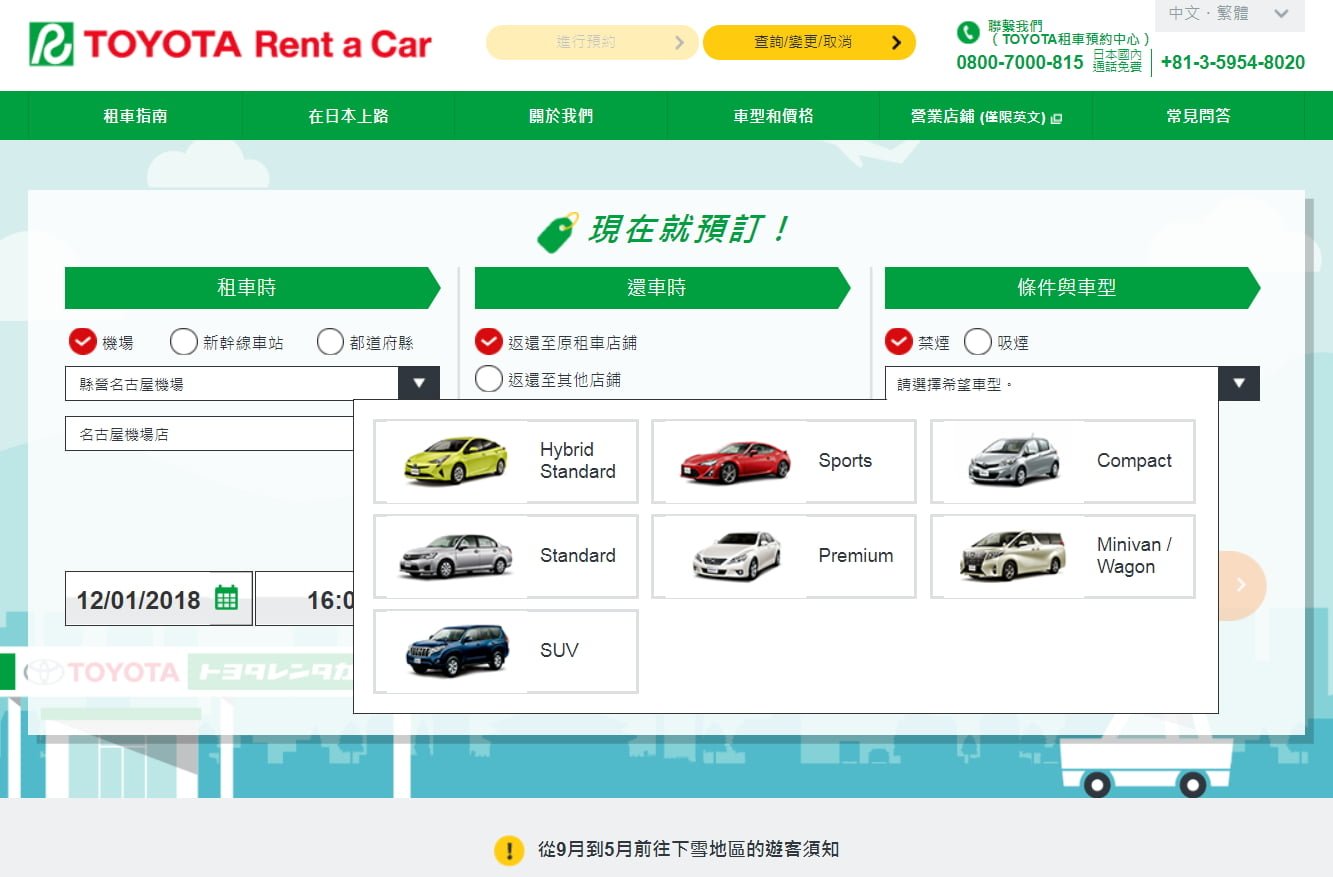The width and height of the screenshot is (1333, 877).
Task: Click the green phone icon beside 聯繫我們
Action: click(968, 32)
